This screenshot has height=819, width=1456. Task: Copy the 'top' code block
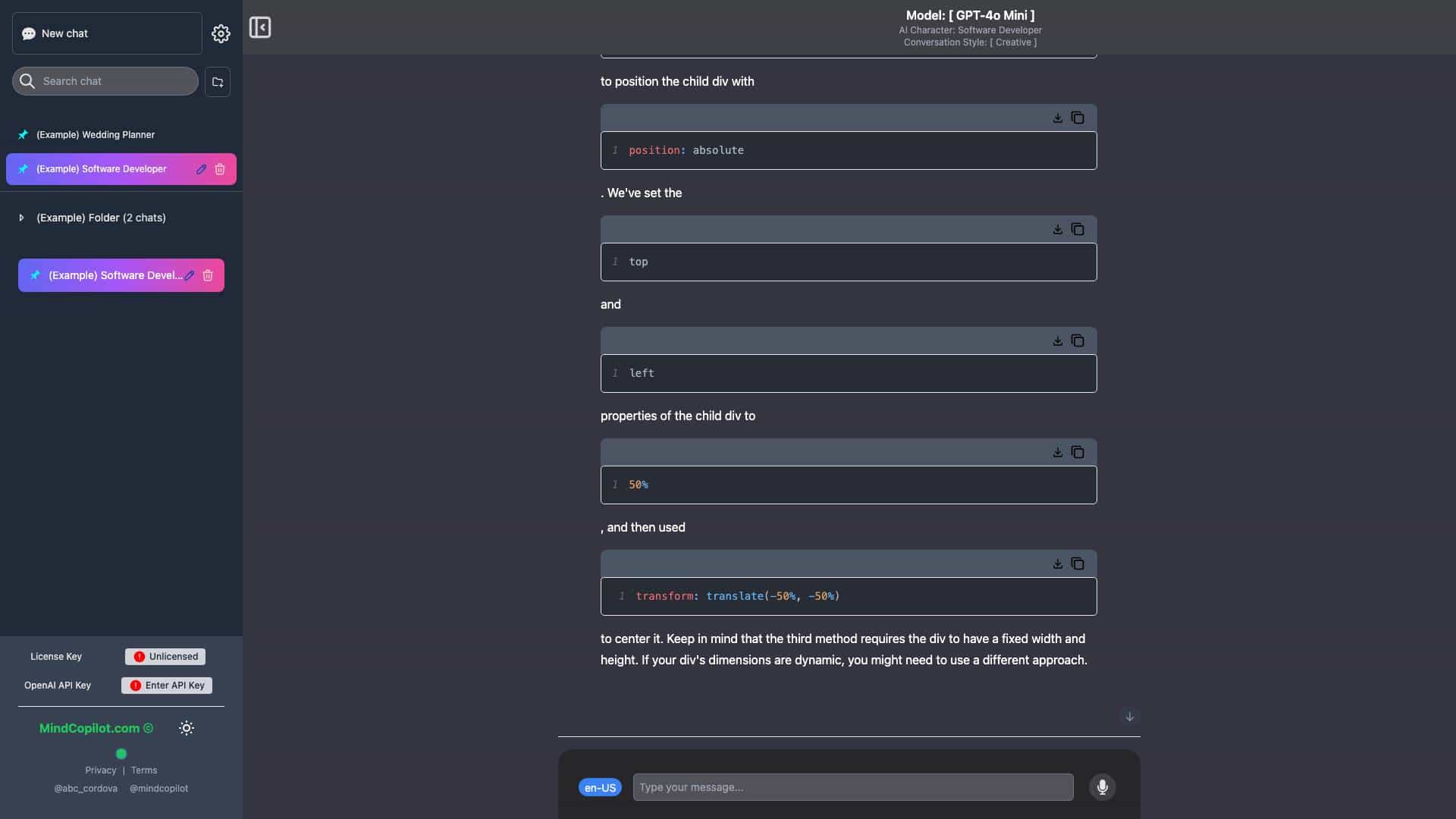tap(1078, 229)
